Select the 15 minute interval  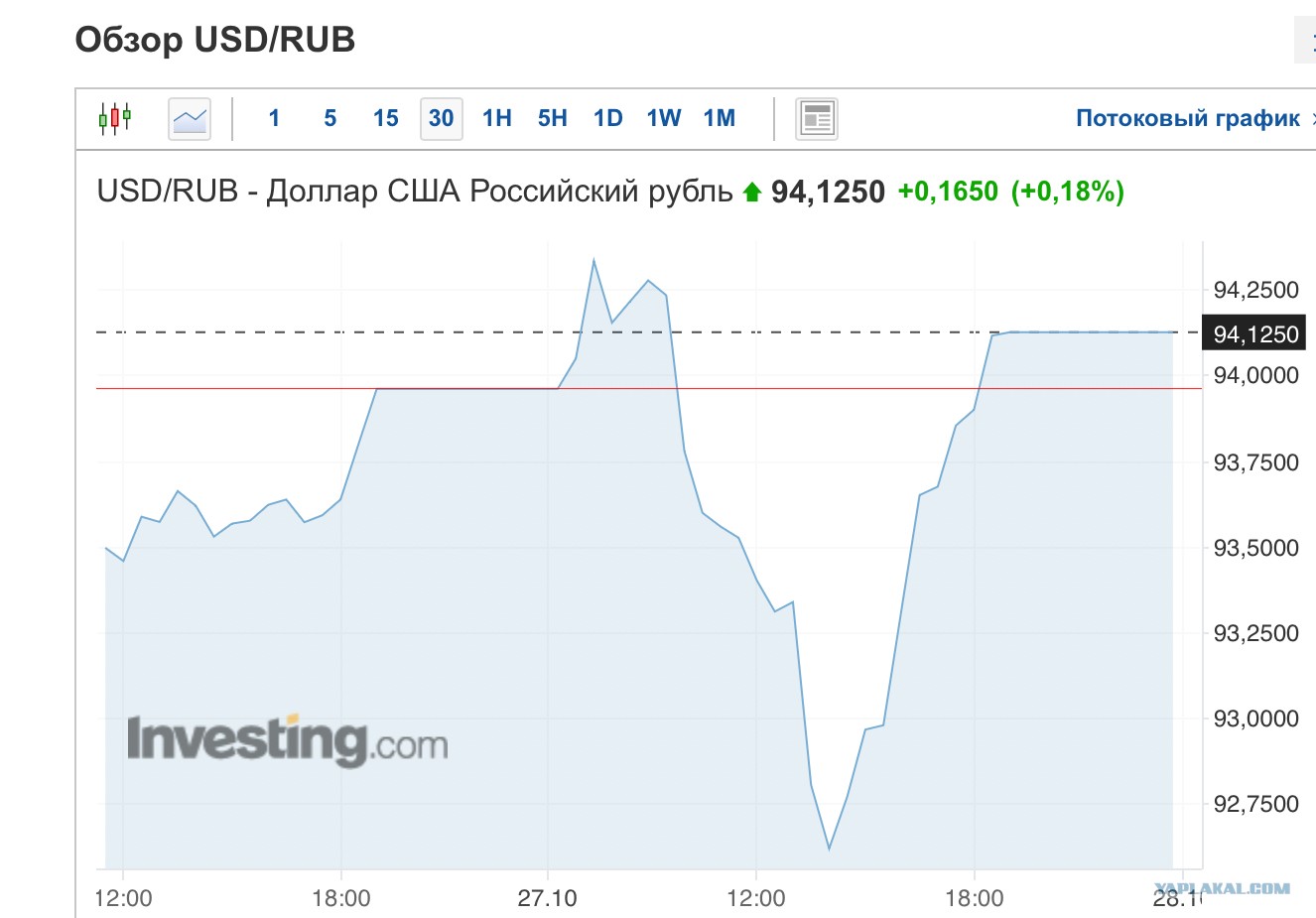[386, 119]
